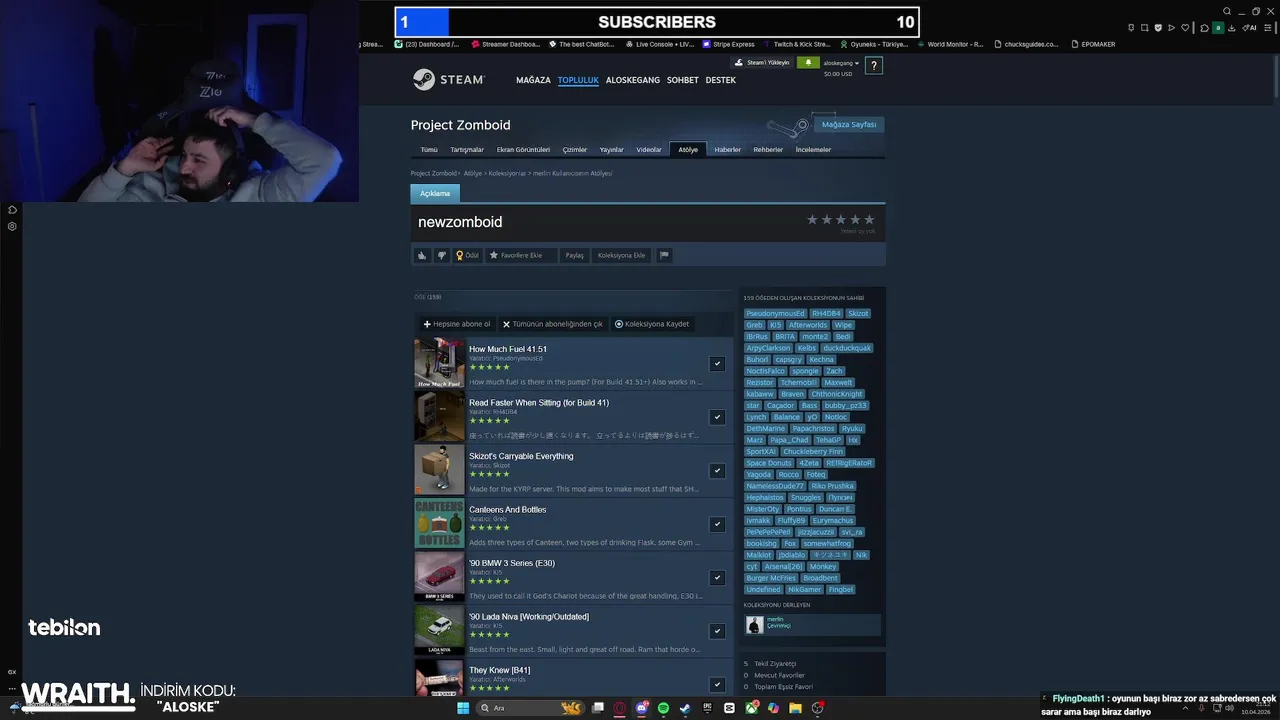The image size is (1280, 720).
Task: Open DESTEK in Steam header
Action: 721,80
